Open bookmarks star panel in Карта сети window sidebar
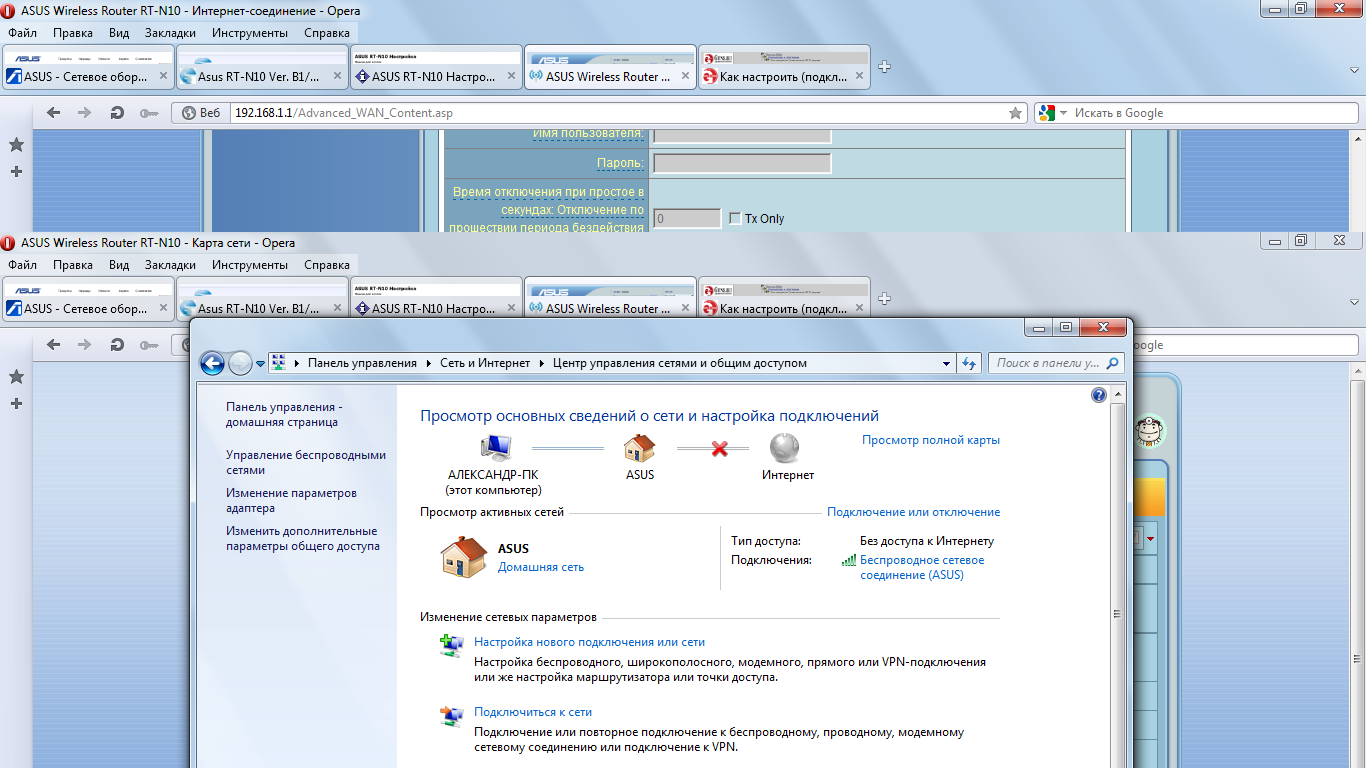 point(16,377)
